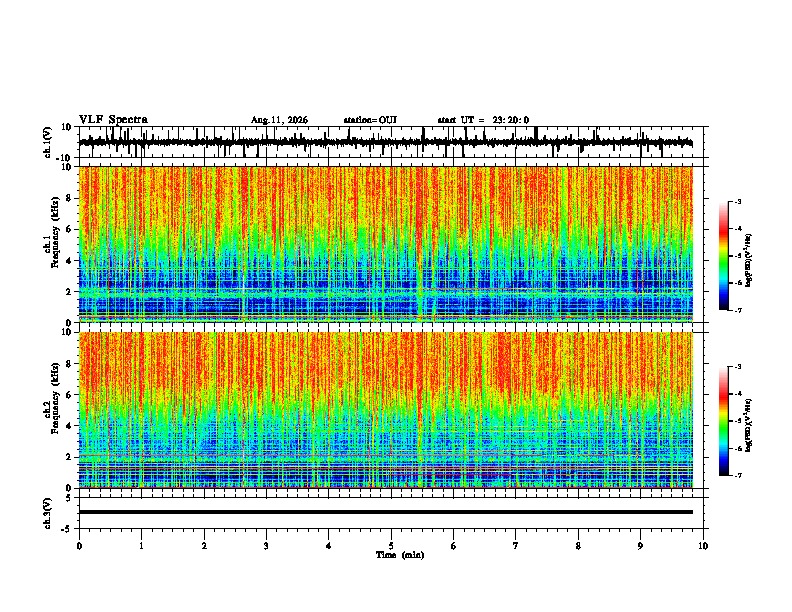Click time axis tick label "3"

[x=266, y=546]
